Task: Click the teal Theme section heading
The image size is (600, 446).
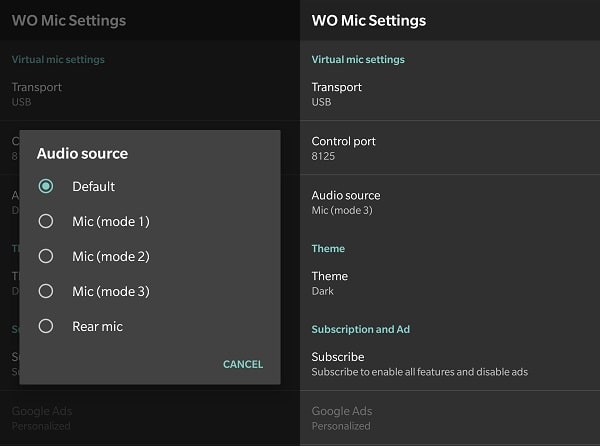Action: pos(328,249)
